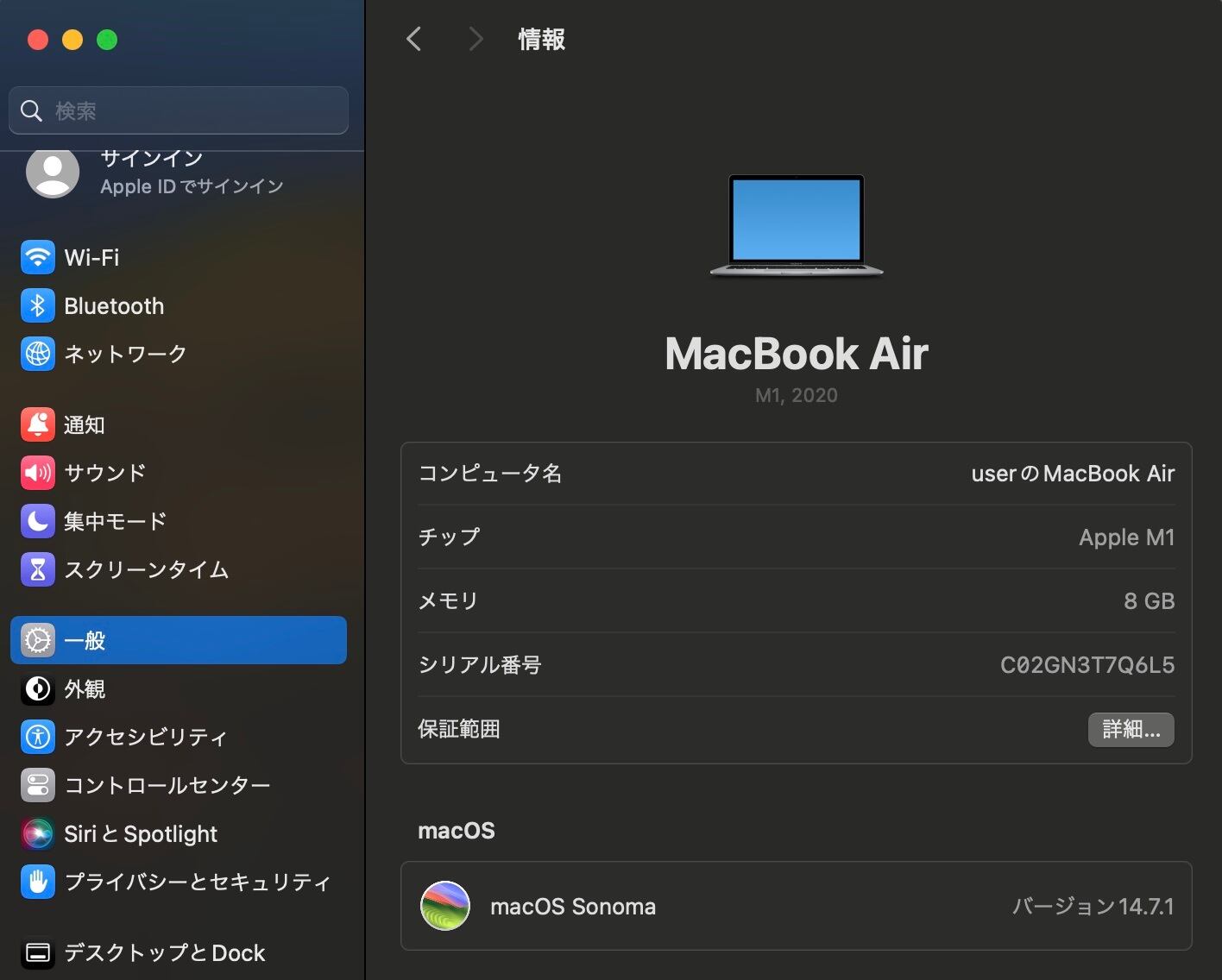Select the Siri と Spotlight icon

click(38, 833)
